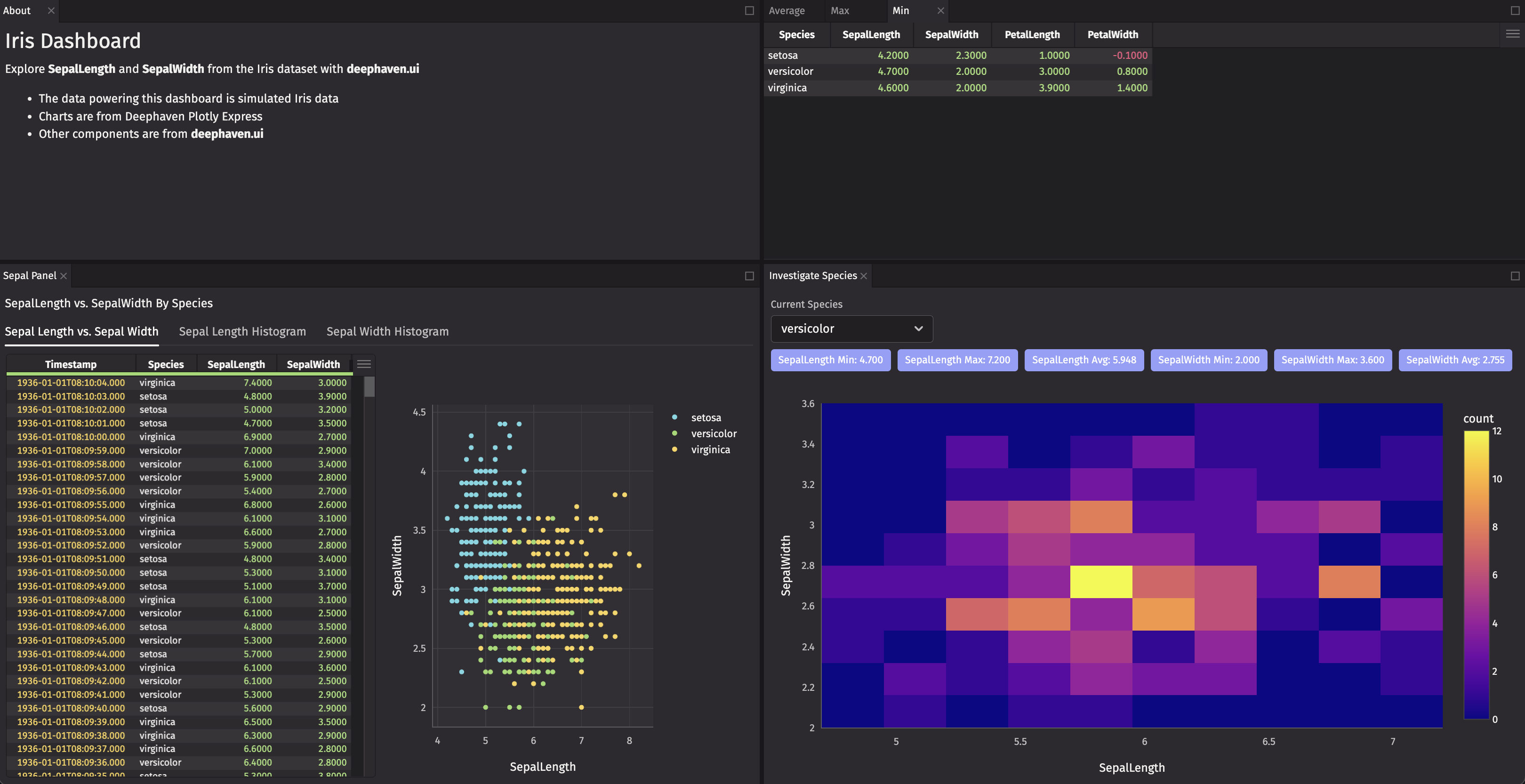1525x784 pixels.
Task: Click the SepalLength Max: 7.200 badge
Action: tap(957, 360)
